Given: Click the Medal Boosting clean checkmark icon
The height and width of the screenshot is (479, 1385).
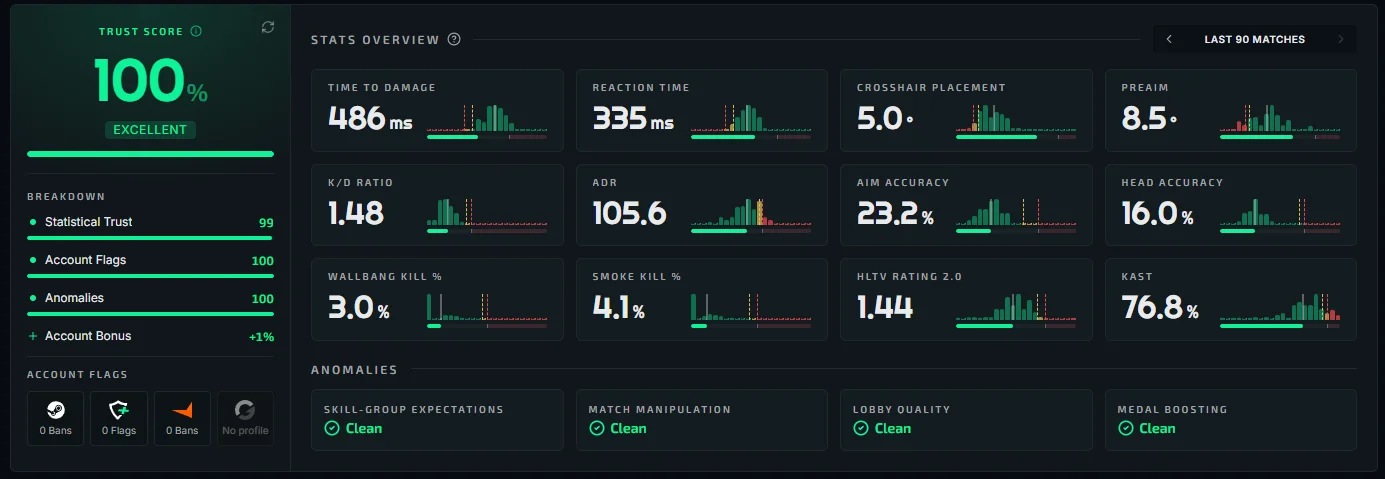Looking at the screenshot, I should click(1125, 428).
